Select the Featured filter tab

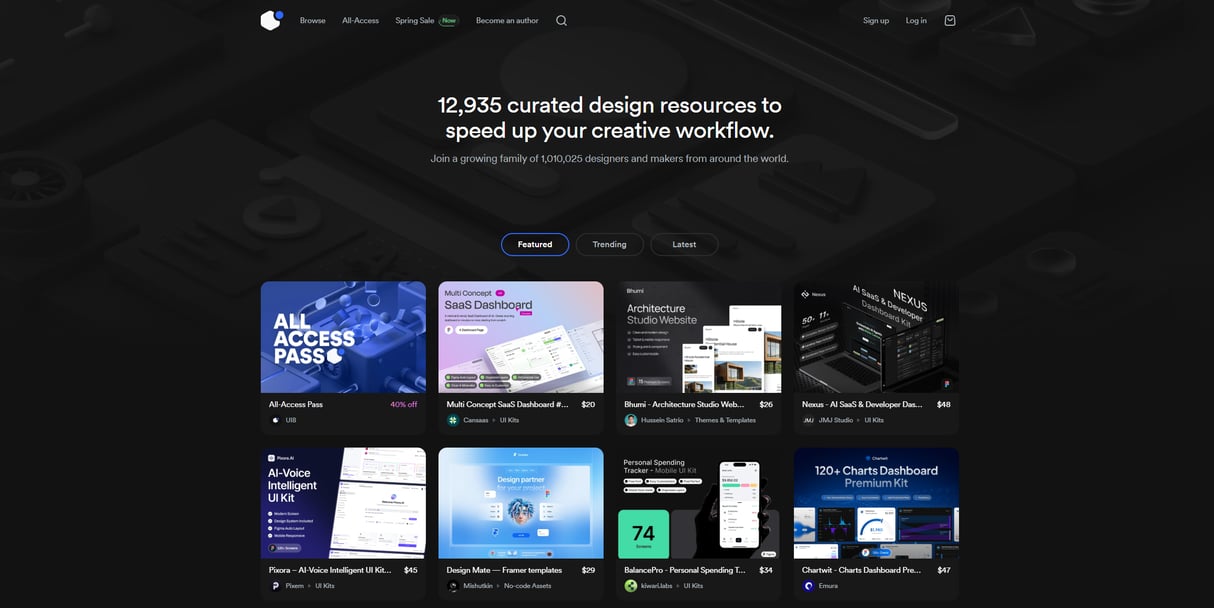(535, 244)
